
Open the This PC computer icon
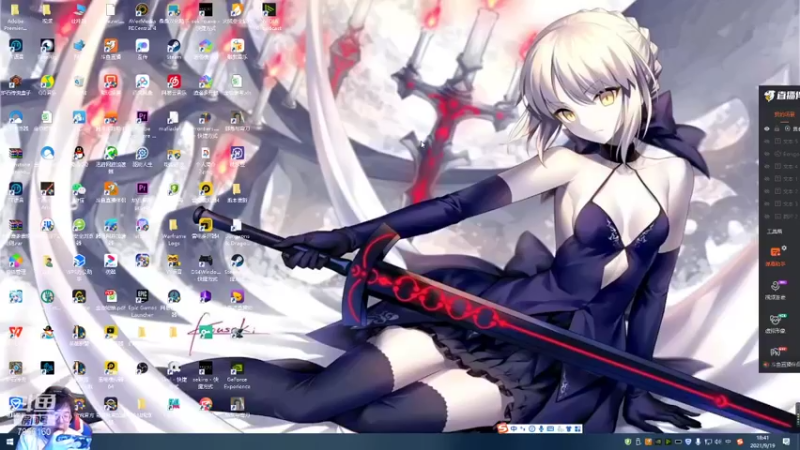(79, 10)
